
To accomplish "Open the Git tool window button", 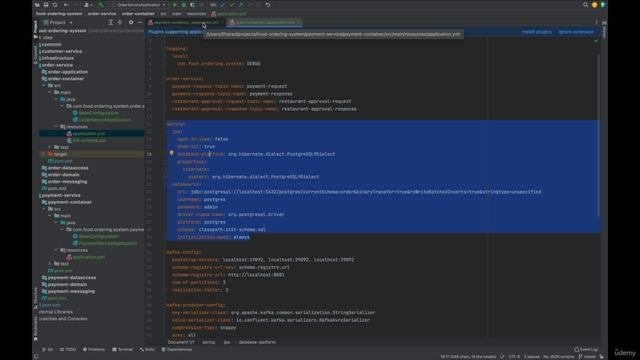I will (x=48, y=350).
